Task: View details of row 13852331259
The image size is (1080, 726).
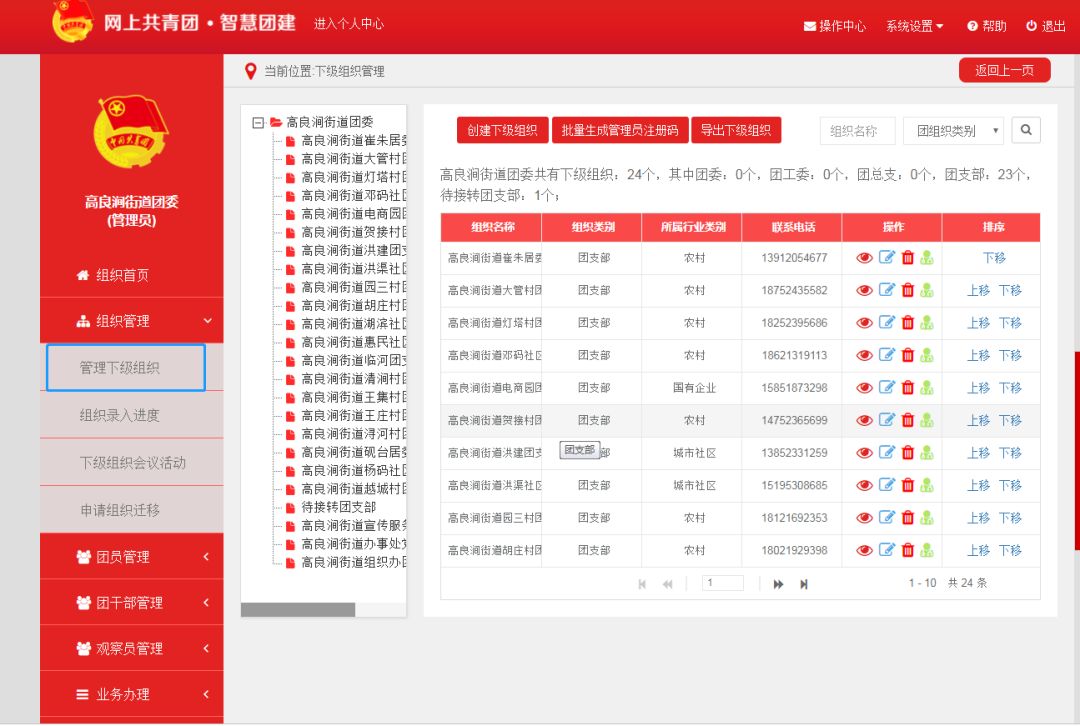Action: tap(864, 453)
